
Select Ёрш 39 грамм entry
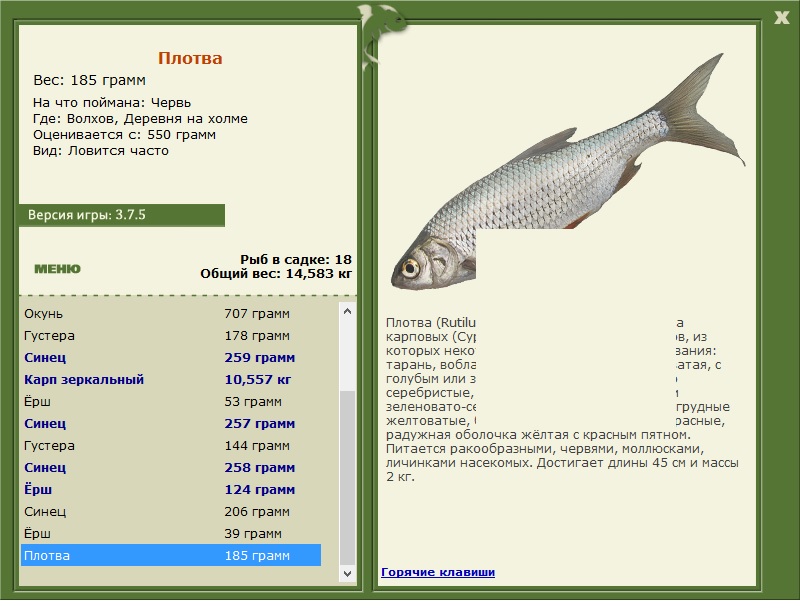point(171,533)
